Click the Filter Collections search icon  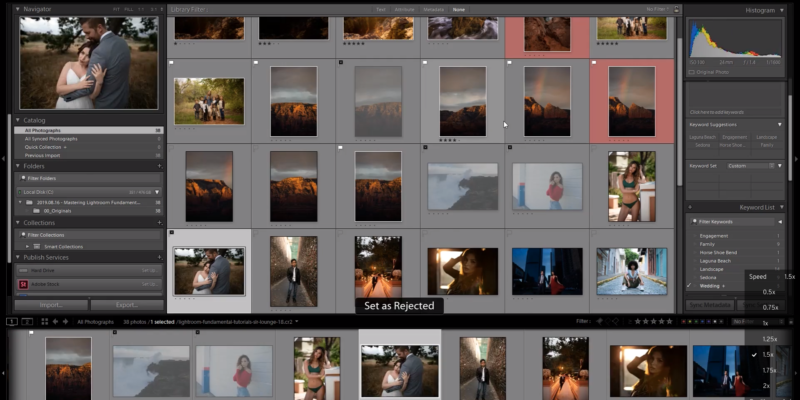click(x=23, y=235)
